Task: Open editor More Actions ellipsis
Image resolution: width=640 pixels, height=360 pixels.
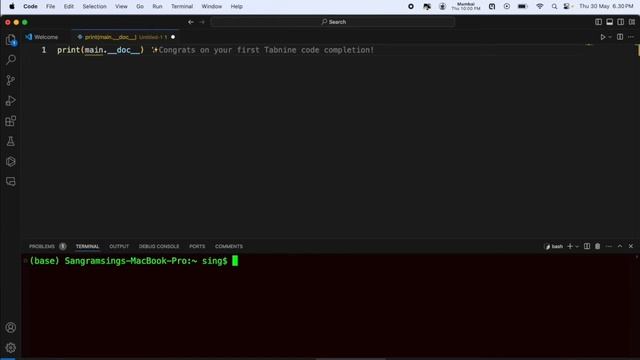Action: (631, 37)
